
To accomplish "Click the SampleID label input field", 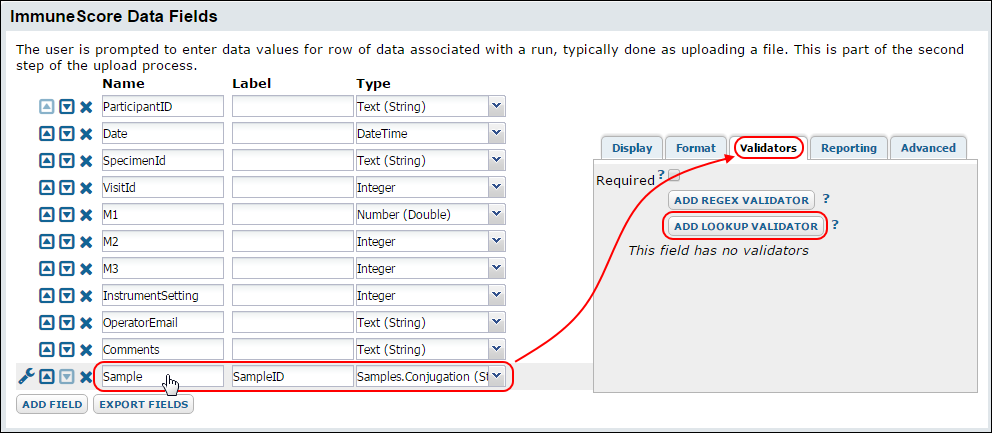I will click(293, 376).
